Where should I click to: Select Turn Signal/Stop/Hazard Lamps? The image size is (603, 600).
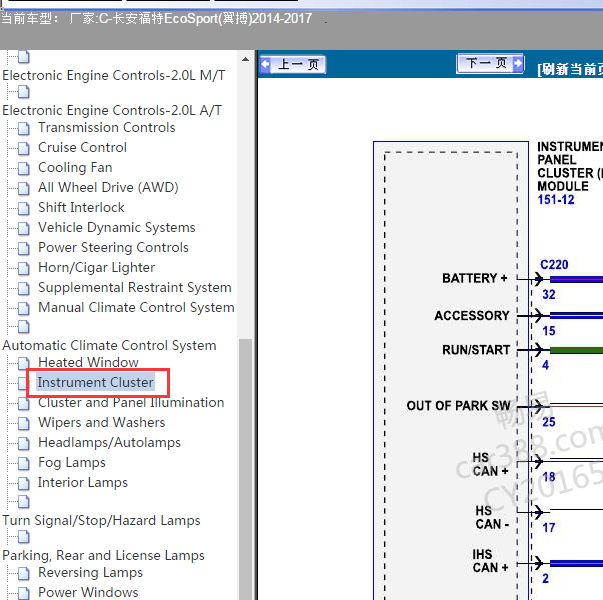[101, 520]
